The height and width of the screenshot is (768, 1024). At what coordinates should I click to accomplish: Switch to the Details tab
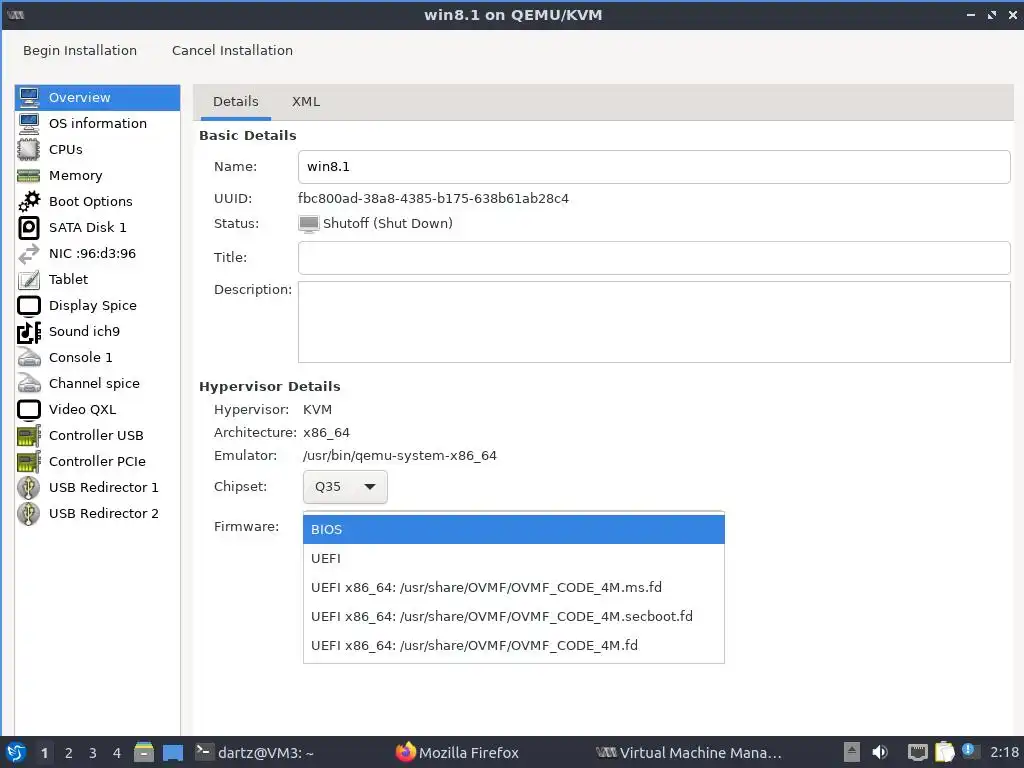pyautogui.click(x=236, y=102)
